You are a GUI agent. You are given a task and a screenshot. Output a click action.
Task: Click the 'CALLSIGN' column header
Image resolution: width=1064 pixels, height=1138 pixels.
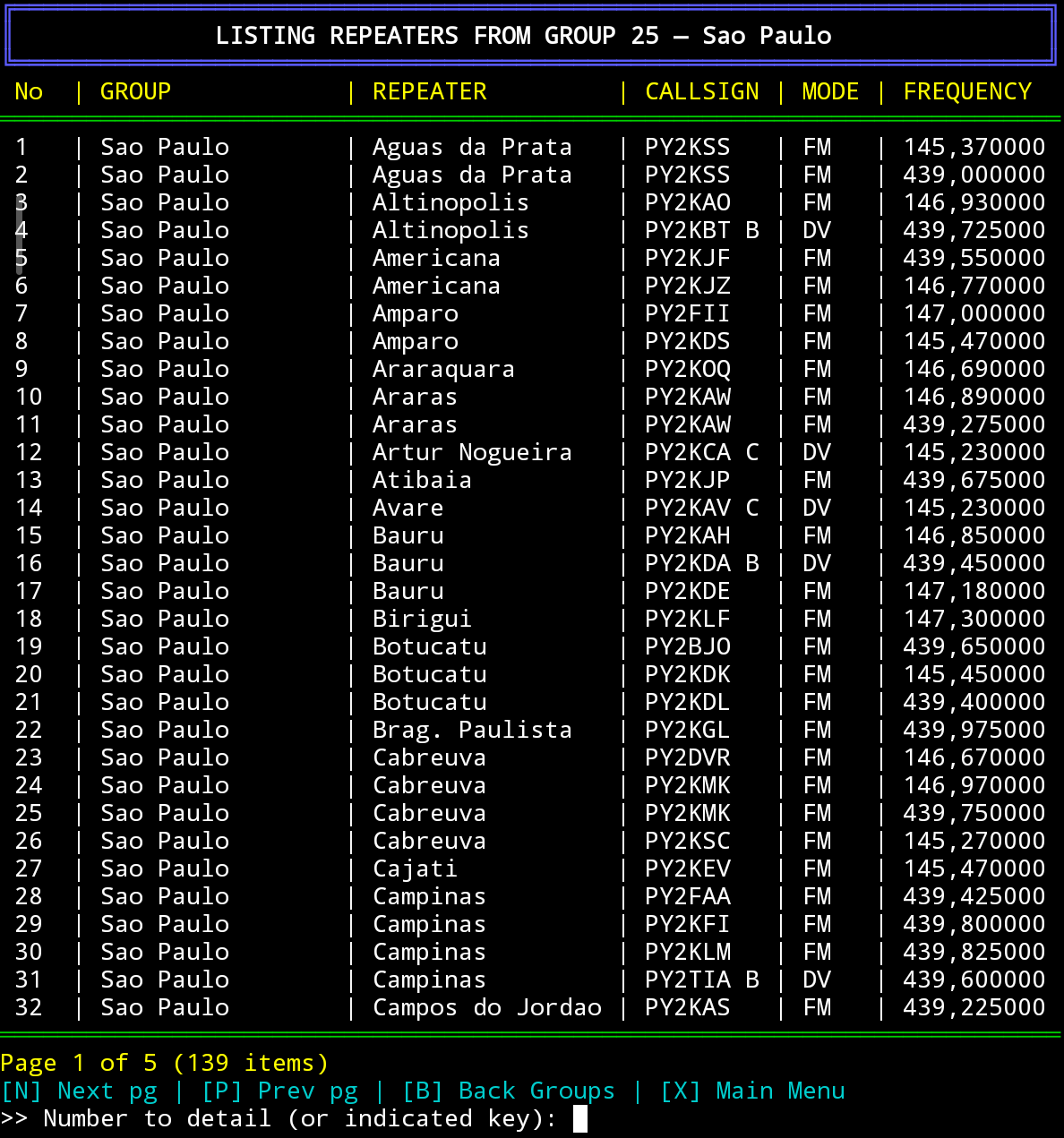702,91
